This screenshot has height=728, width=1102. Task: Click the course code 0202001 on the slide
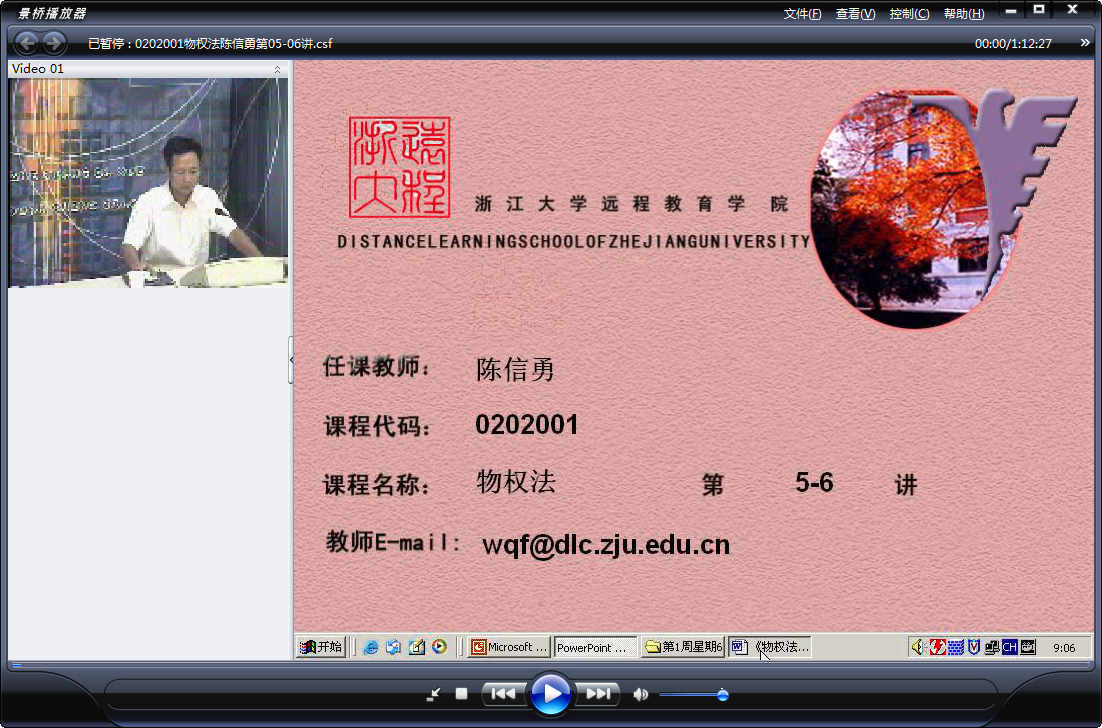pos(526,424)
